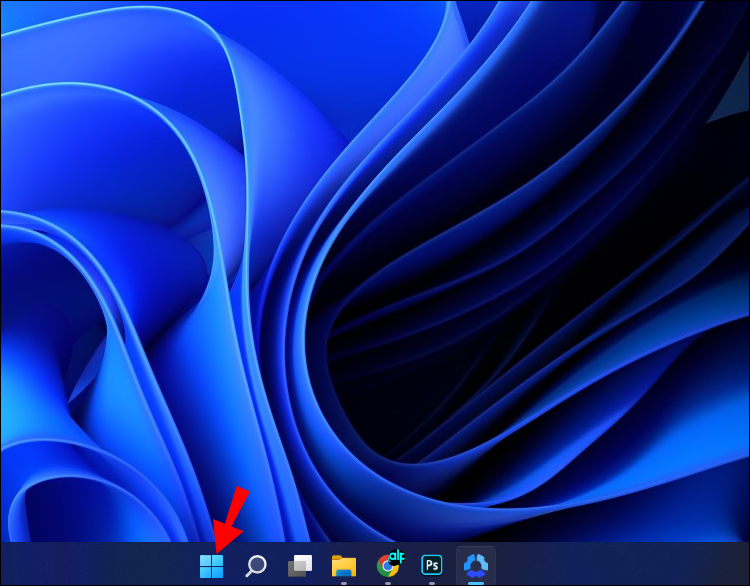Click the running indicator under Photoshop
This screenshot has width=750, height=586.
[x=432, y=582]
